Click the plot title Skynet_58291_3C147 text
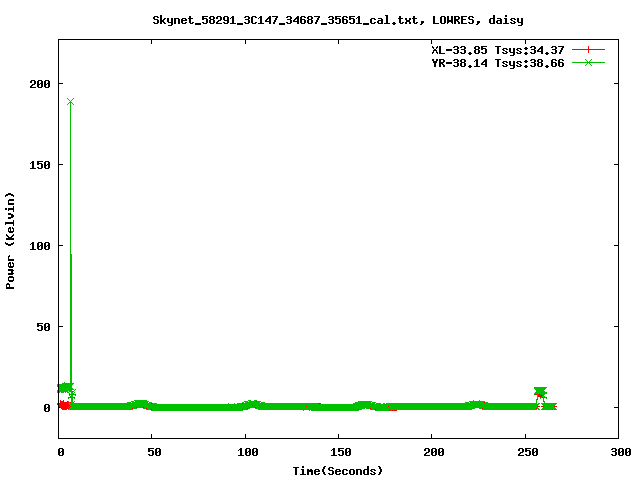 [x=338, y=20]
